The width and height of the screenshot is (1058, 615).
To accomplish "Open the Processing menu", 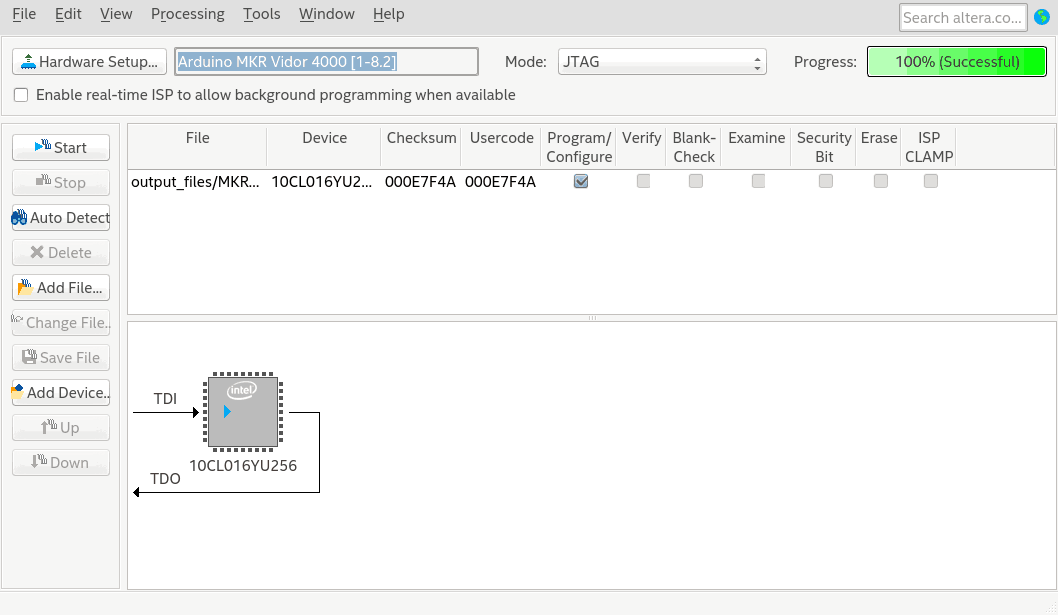I will pyautogui.click(x=188, y=14).
